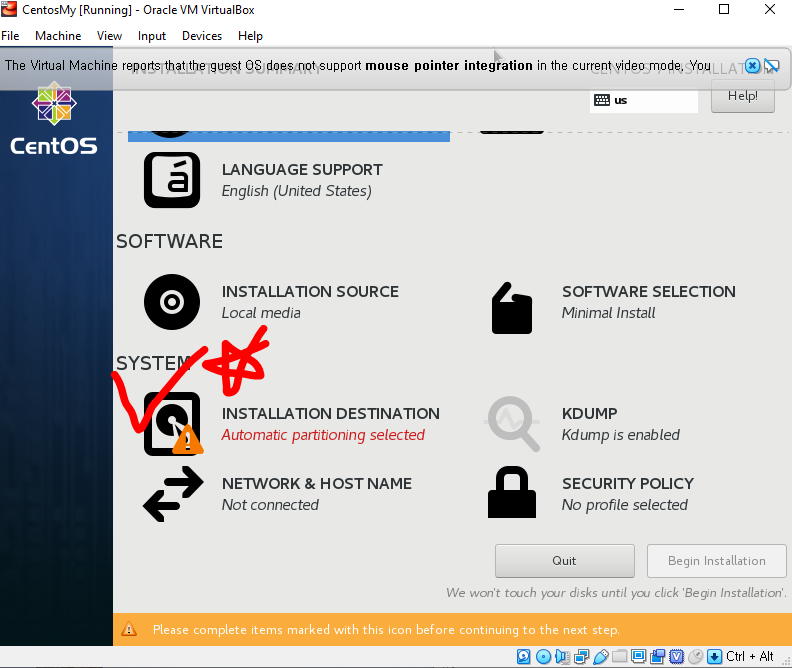Screen dimensions: 792x668
Task: Click the installer Help! button
Action: pos(742,97)
